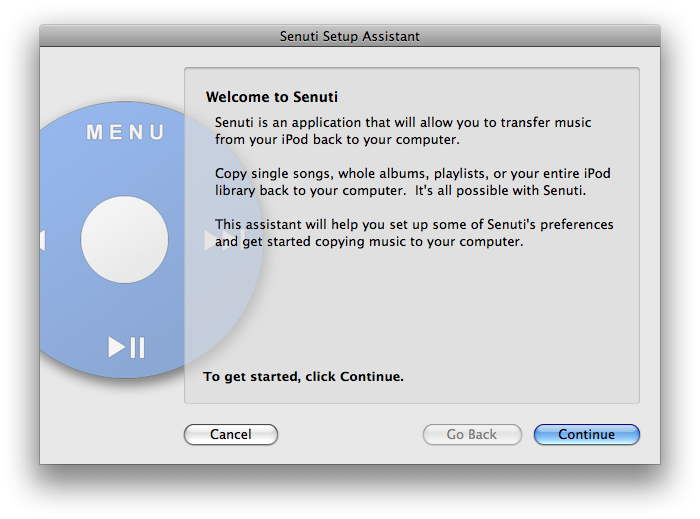This screenshot has height=519, width=700.
Task: Select the grayed-out Go Back button
Action: click(472, 434)
